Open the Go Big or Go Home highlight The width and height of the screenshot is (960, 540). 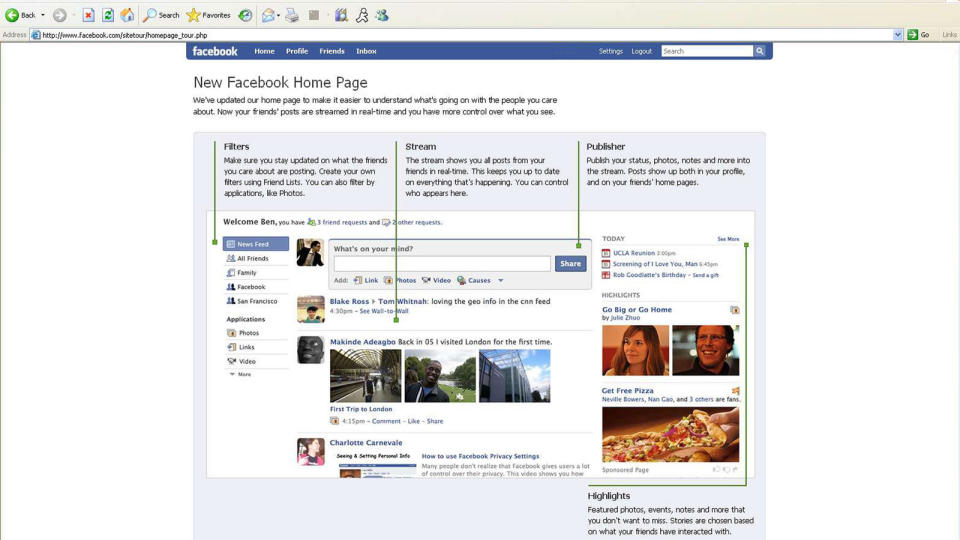click(x=637, y=310)
